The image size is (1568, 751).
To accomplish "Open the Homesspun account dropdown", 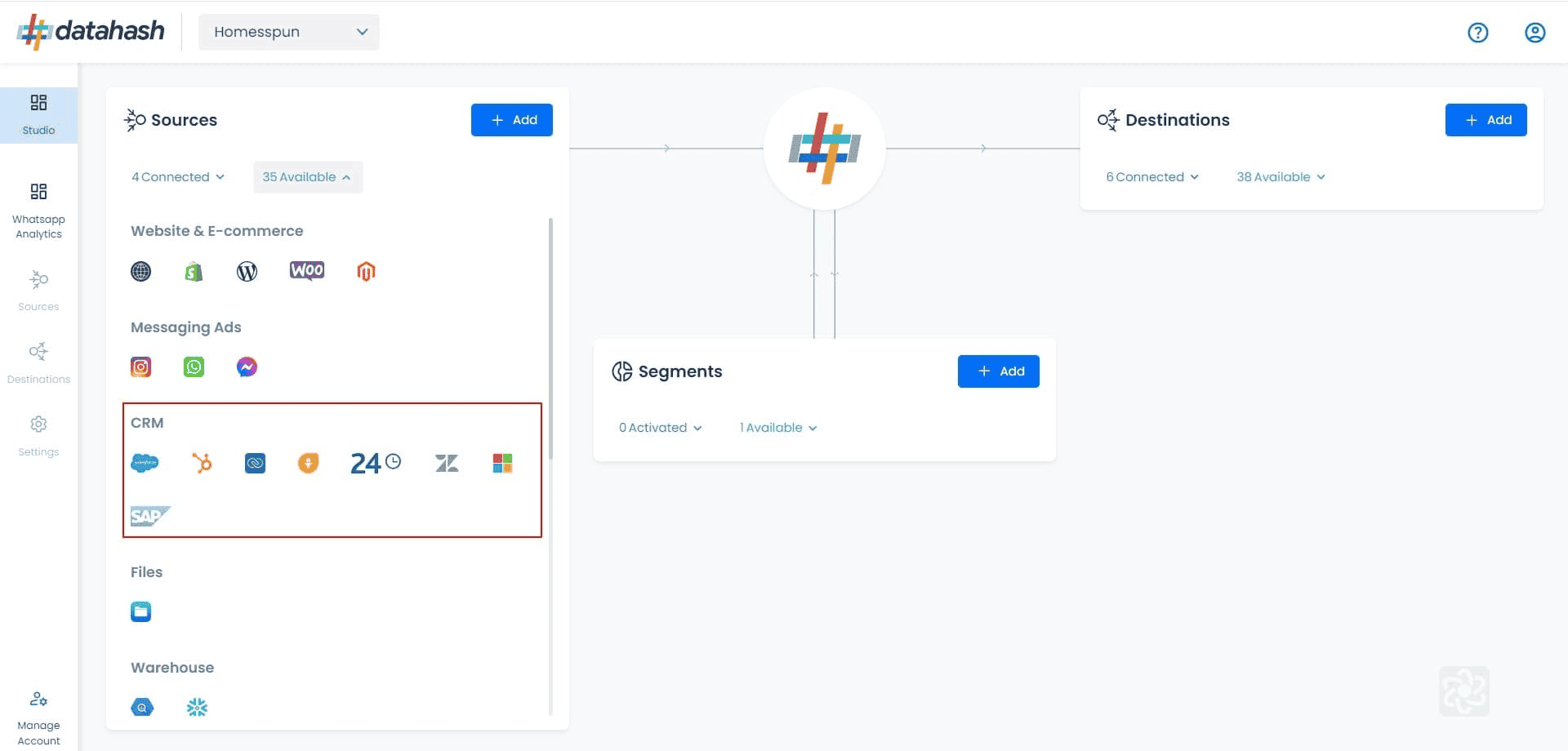I will pyautogui.click(x=289, y=32).
